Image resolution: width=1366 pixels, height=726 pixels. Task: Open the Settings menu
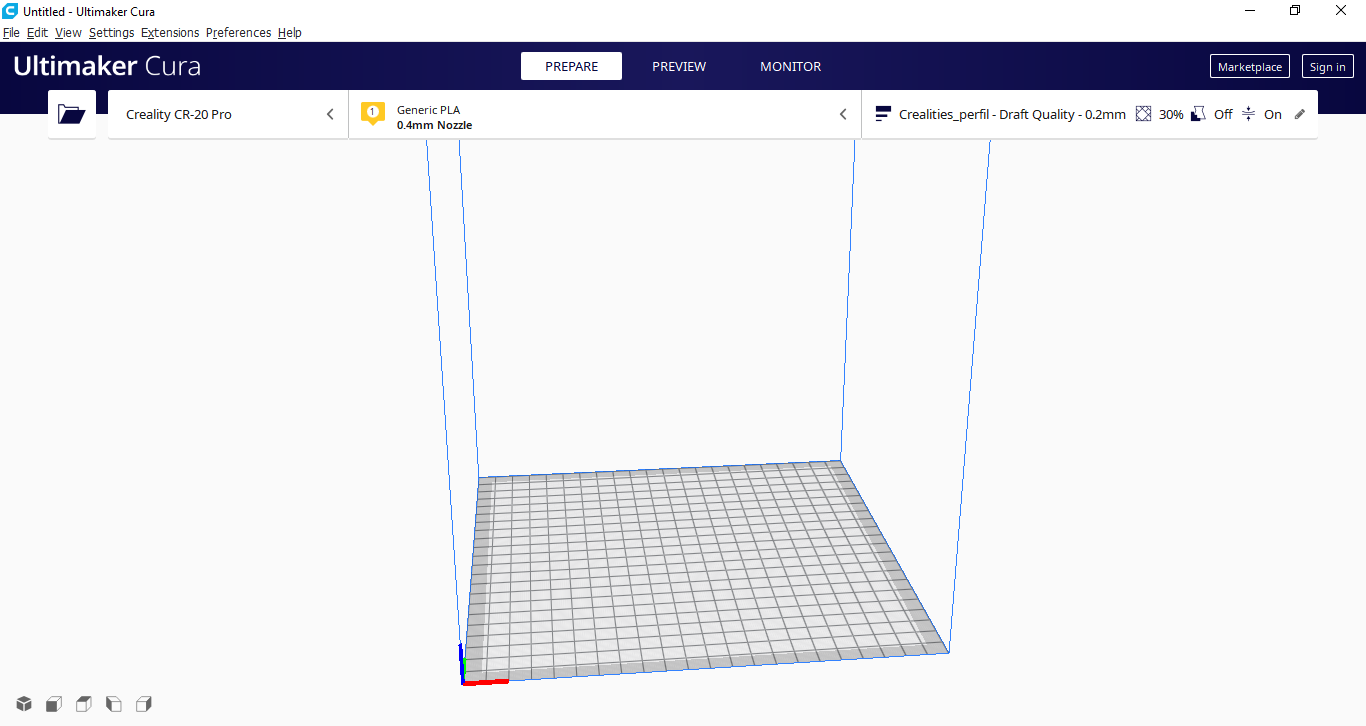tap(111, 33)
